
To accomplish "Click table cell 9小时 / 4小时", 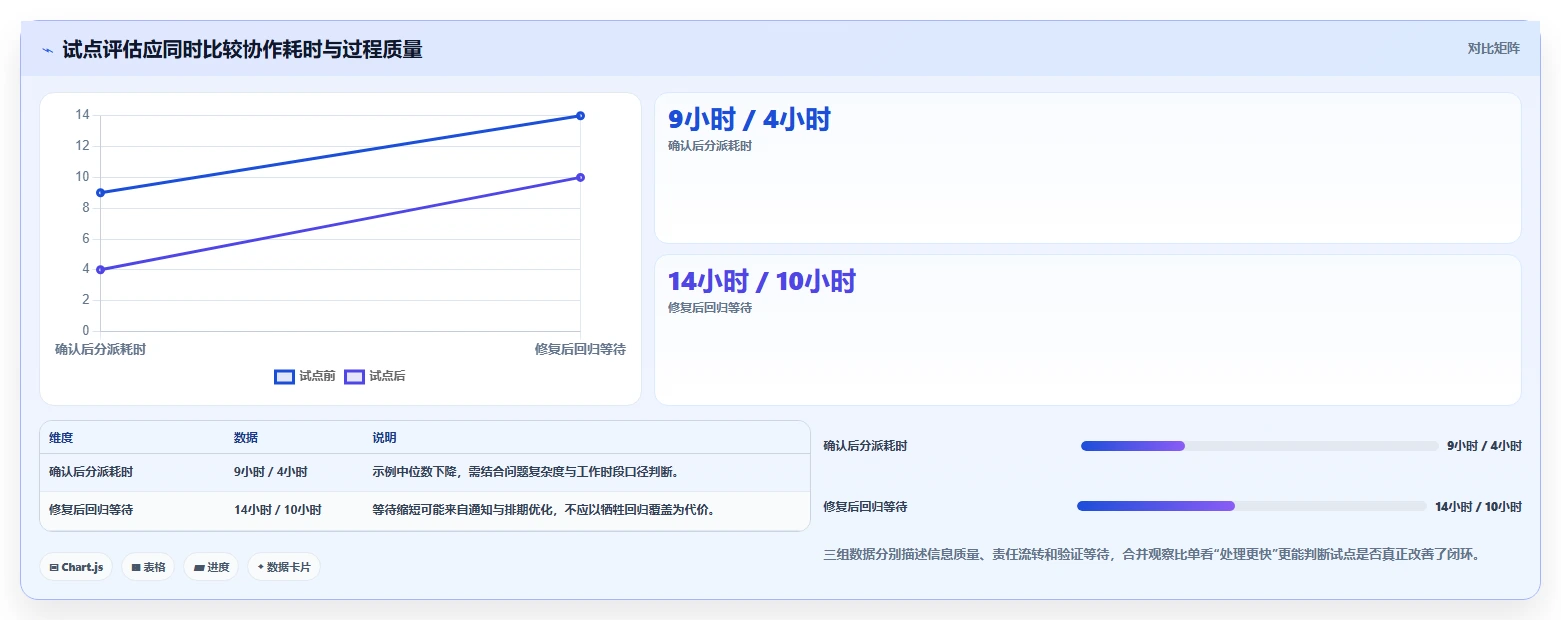I will point(271,472).
